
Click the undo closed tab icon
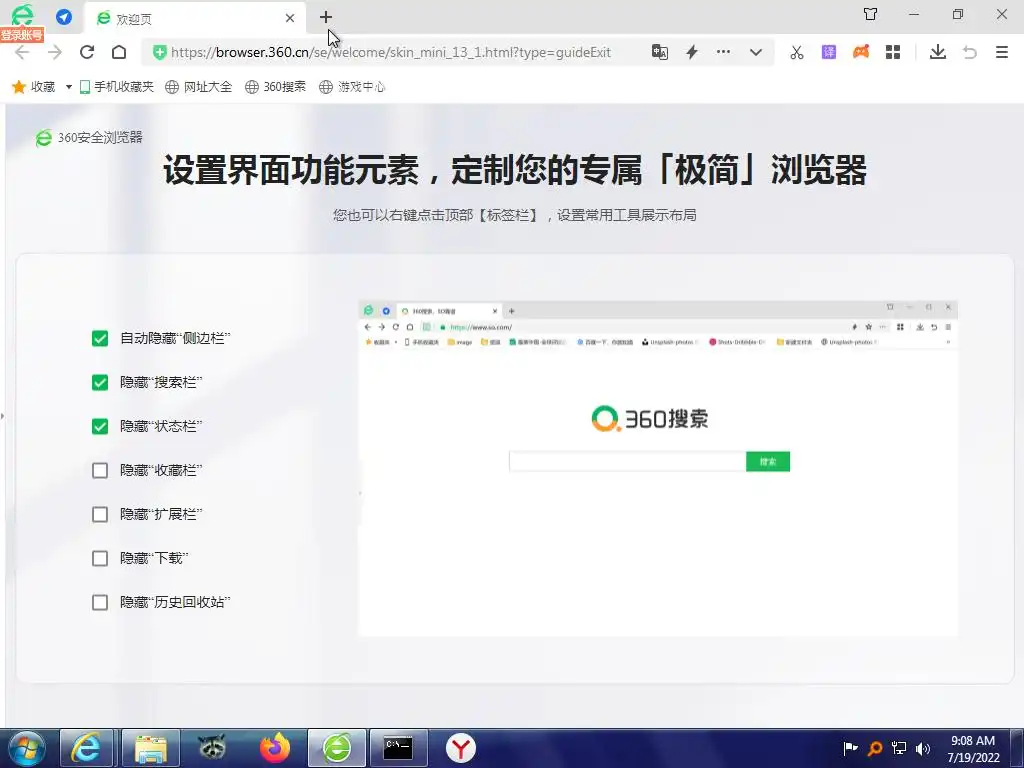pos(970,52)
